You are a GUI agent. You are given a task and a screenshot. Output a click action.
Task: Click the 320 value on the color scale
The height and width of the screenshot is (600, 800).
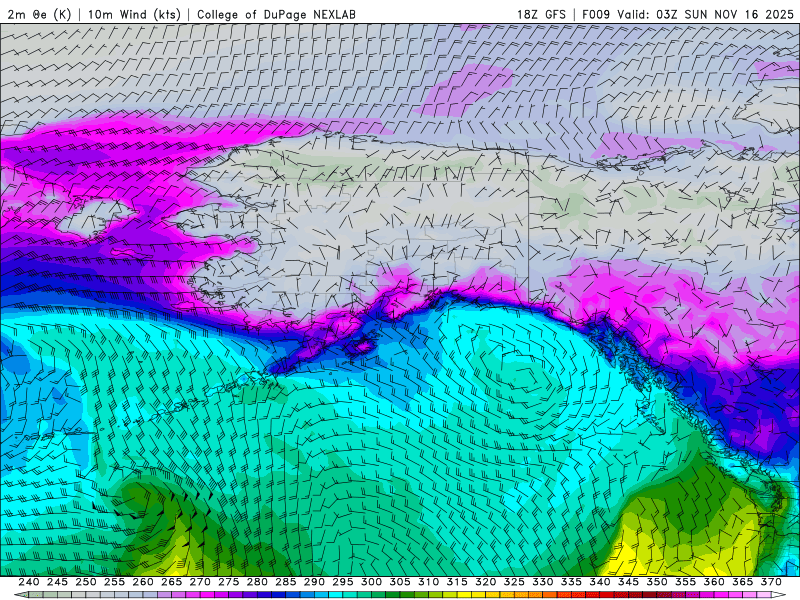[x=486, y=582]
